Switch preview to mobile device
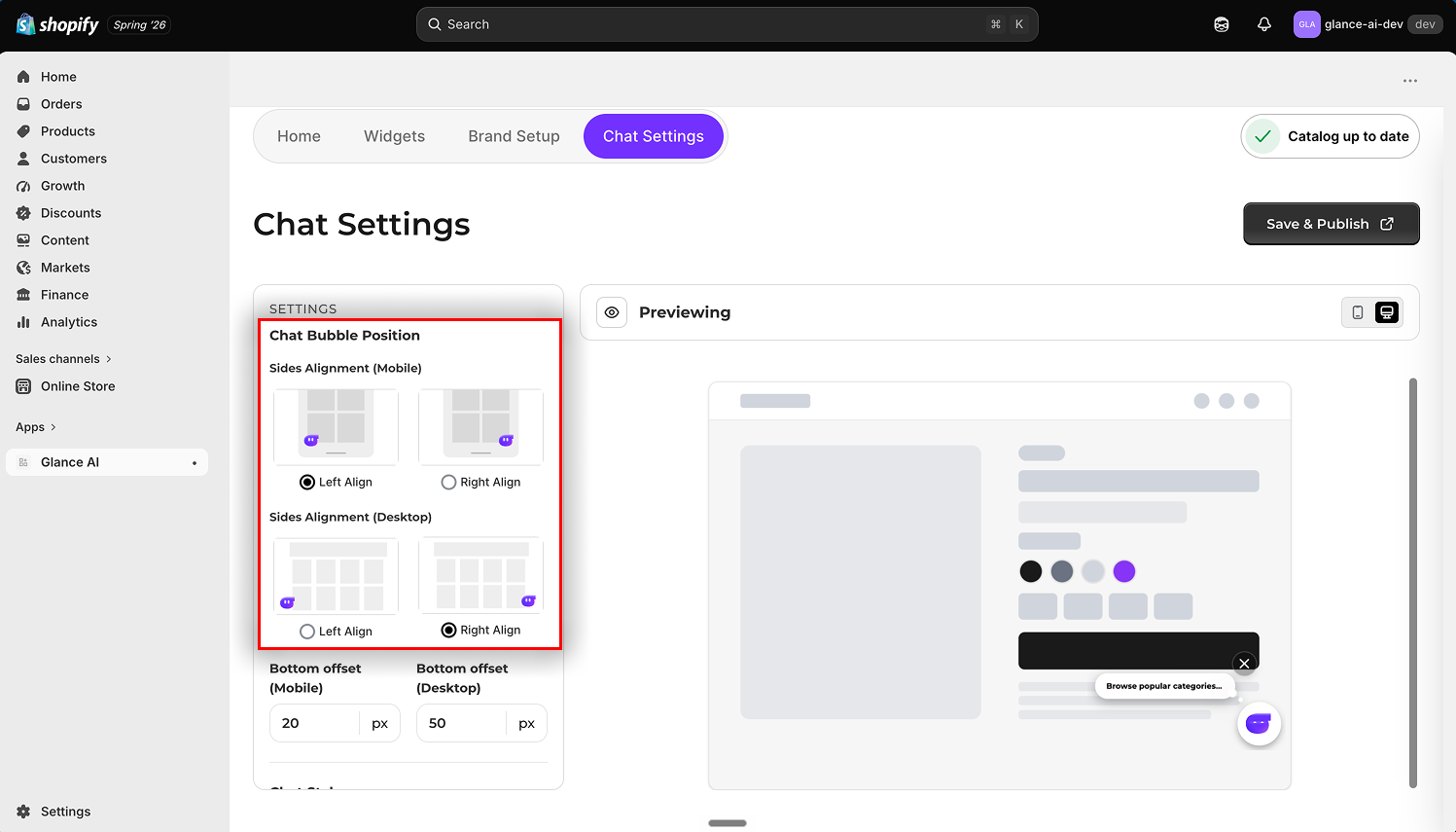This screenshot has height=832, width=1456. [x=1358, y=312]
